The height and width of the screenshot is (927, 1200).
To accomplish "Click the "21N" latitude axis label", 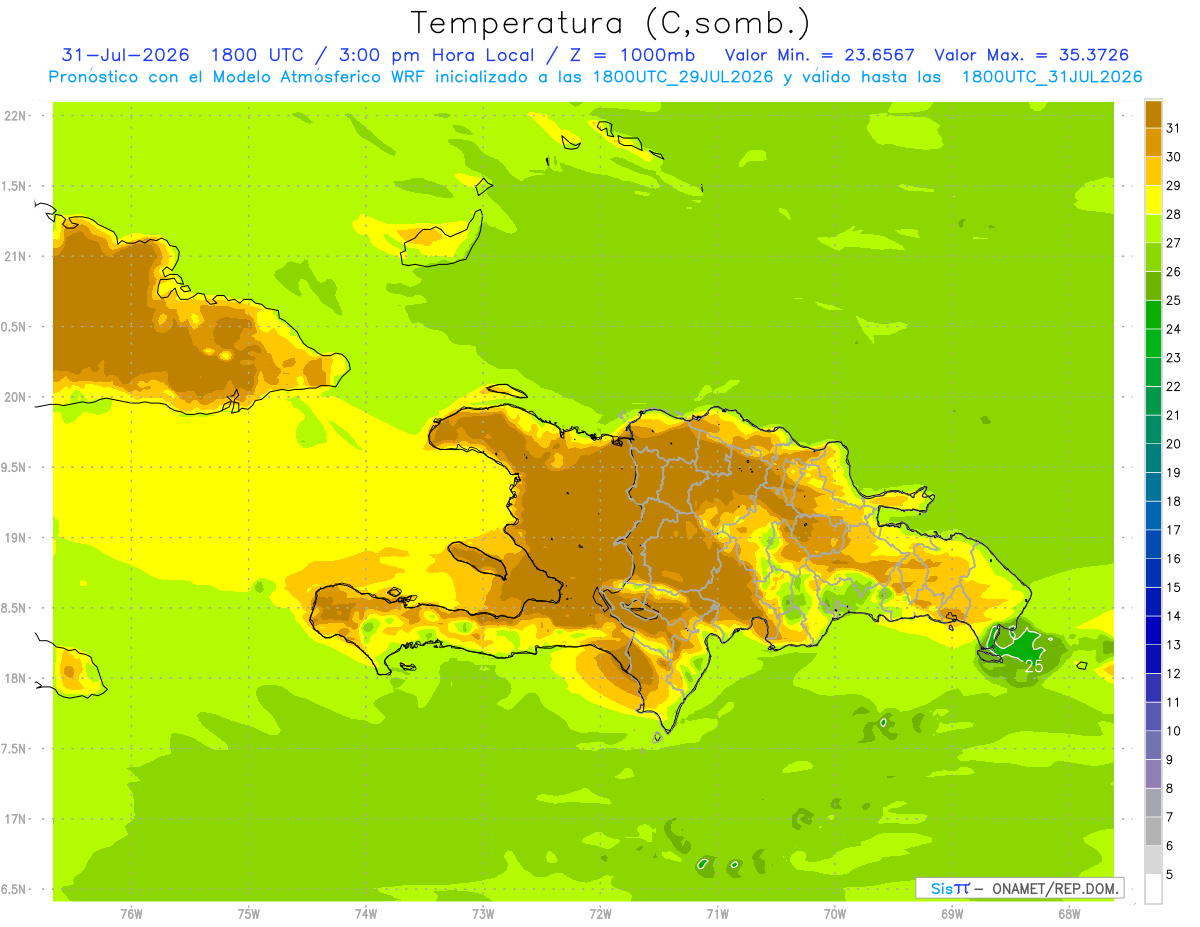I will tap(17, 256).
